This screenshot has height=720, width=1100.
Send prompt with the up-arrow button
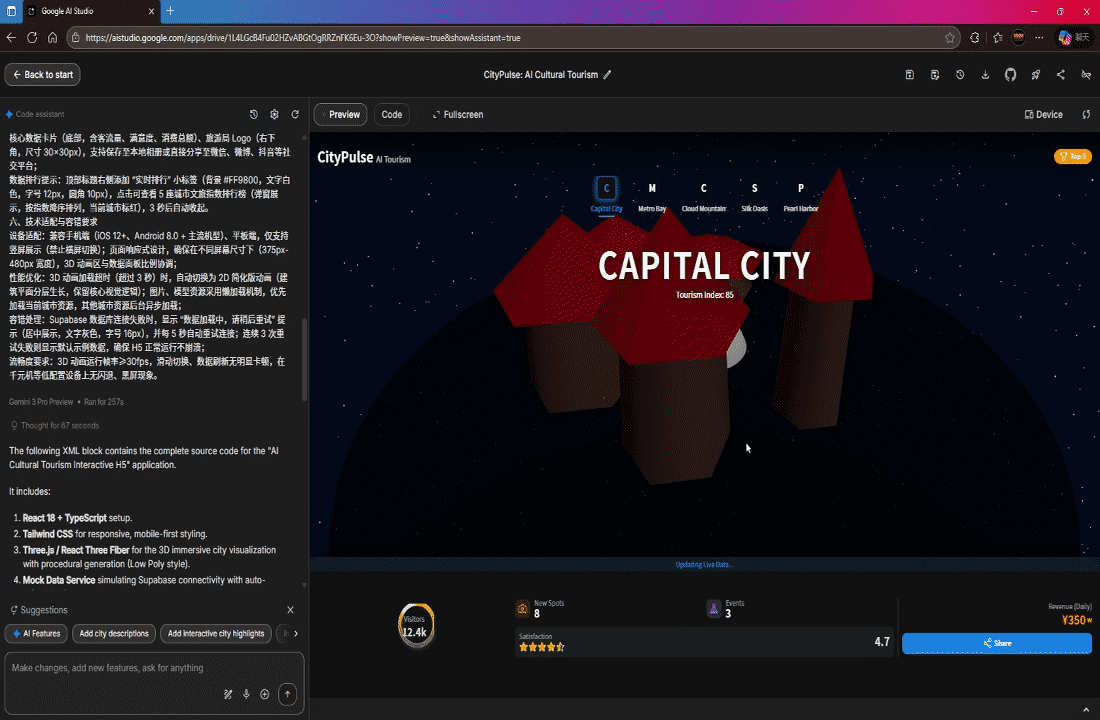click(x=288, y=694)
